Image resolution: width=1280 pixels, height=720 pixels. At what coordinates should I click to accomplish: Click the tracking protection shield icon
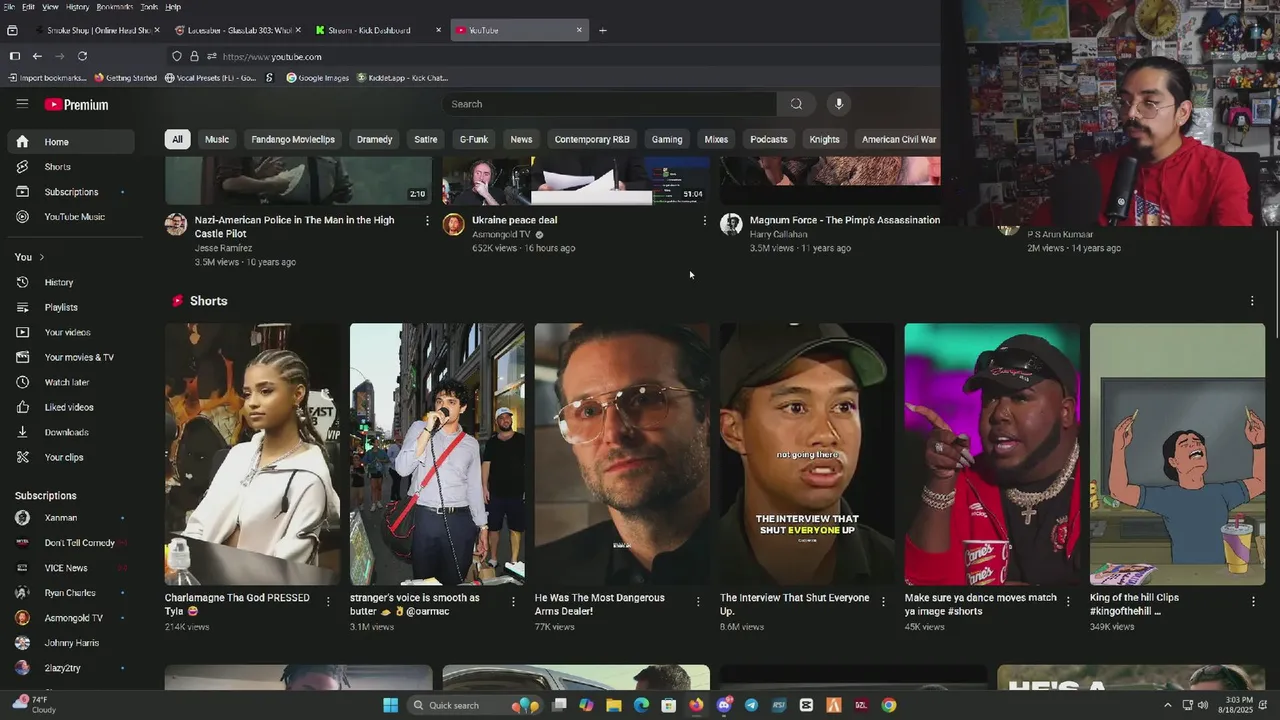pos(177,57)
